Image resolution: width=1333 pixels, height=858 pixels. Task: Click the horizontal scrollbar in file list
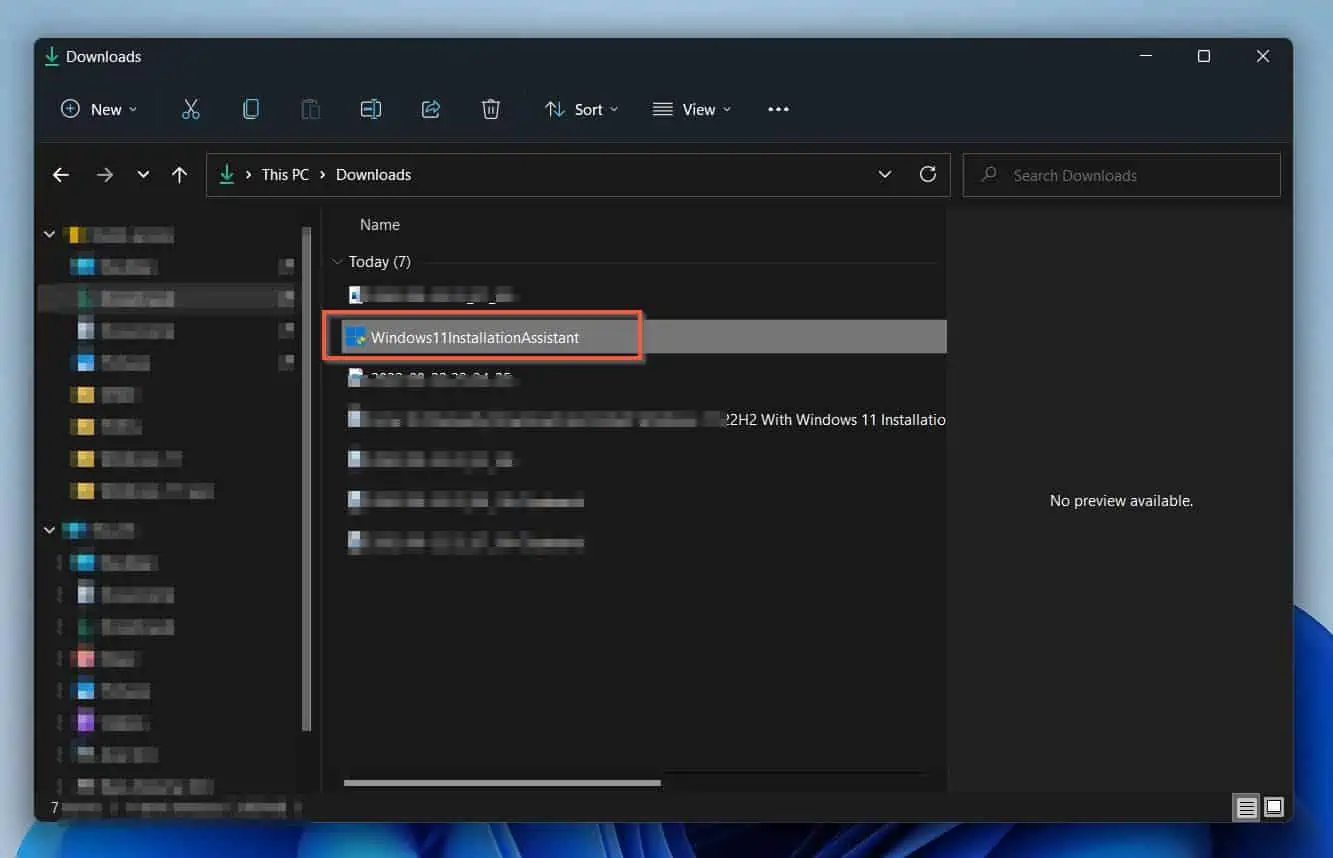pyautogui.click(x=502, y=783)
